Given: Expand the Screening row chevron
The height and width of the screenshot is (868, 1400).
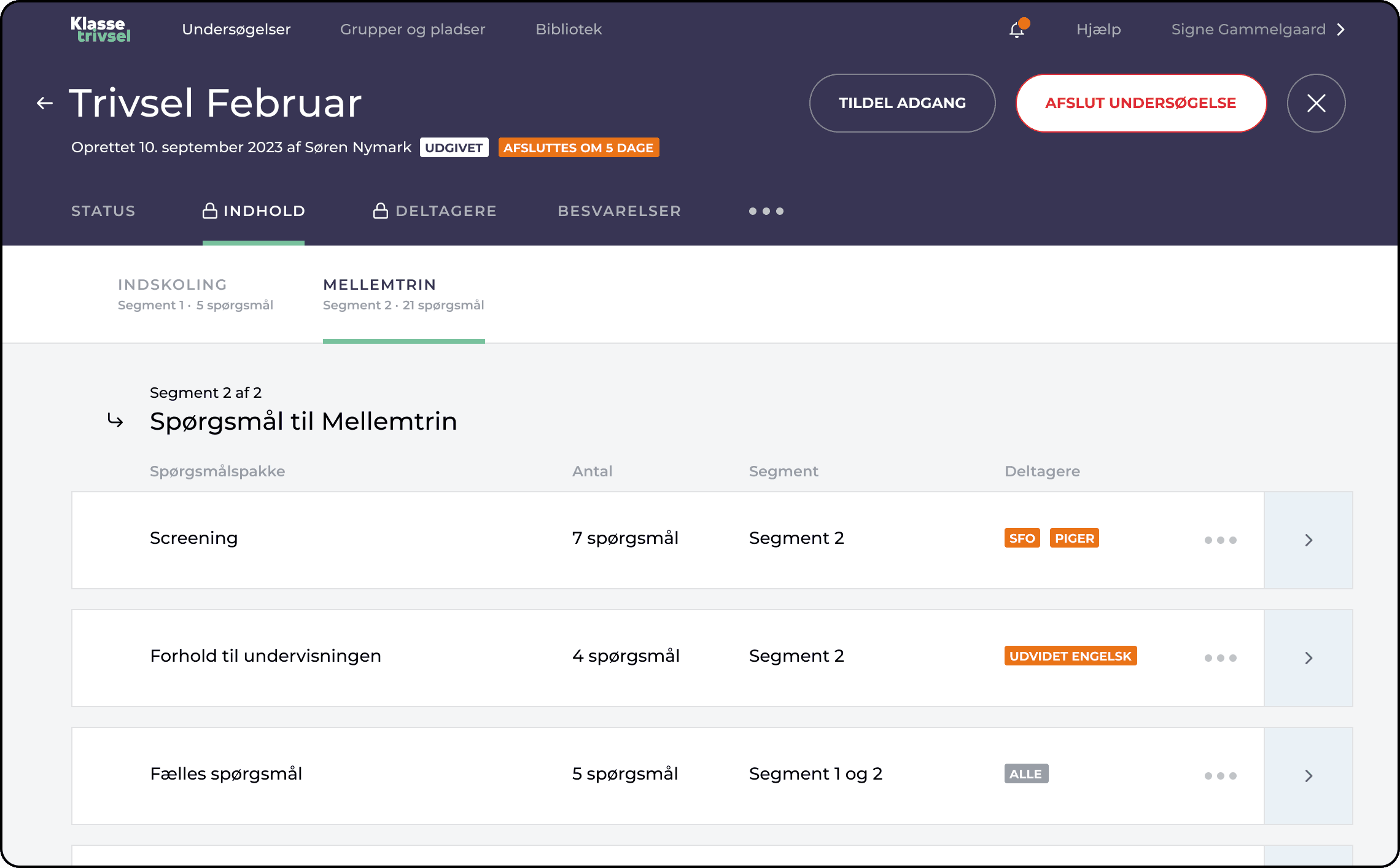Looking at the screenshot, I should [1309, 540].
